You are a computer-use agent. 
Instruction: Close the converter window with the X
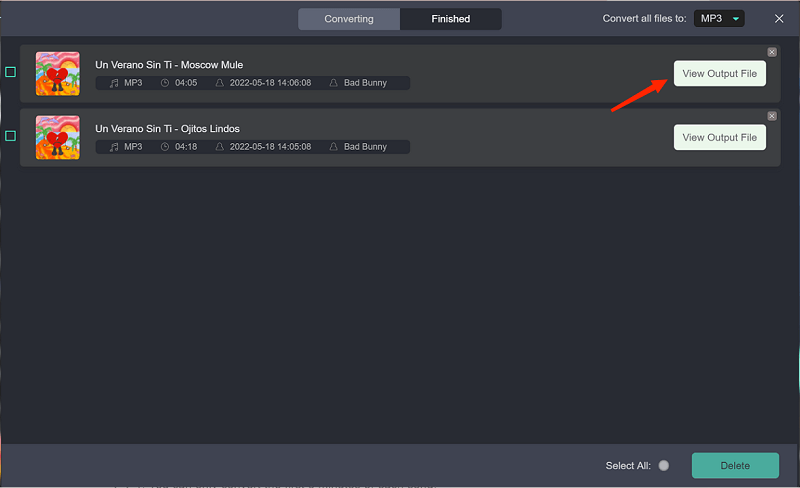(x=779, y=18)
